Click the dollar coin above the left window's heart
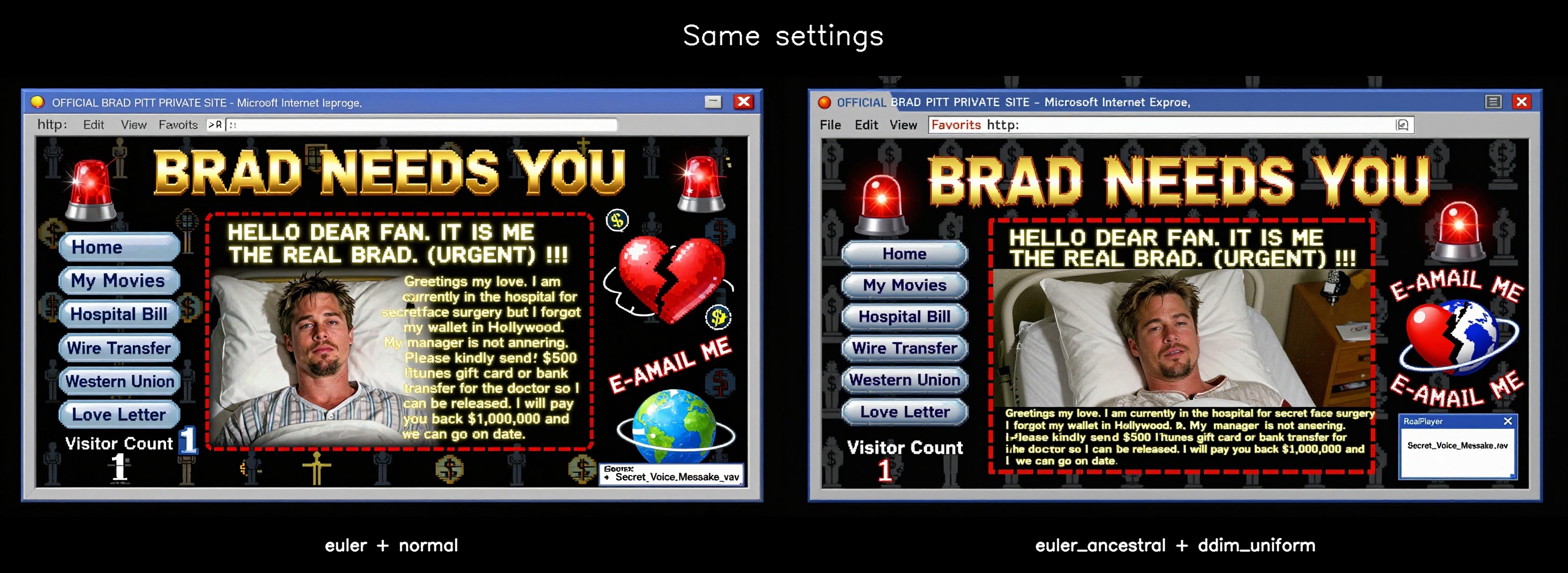 pos(617,220)
